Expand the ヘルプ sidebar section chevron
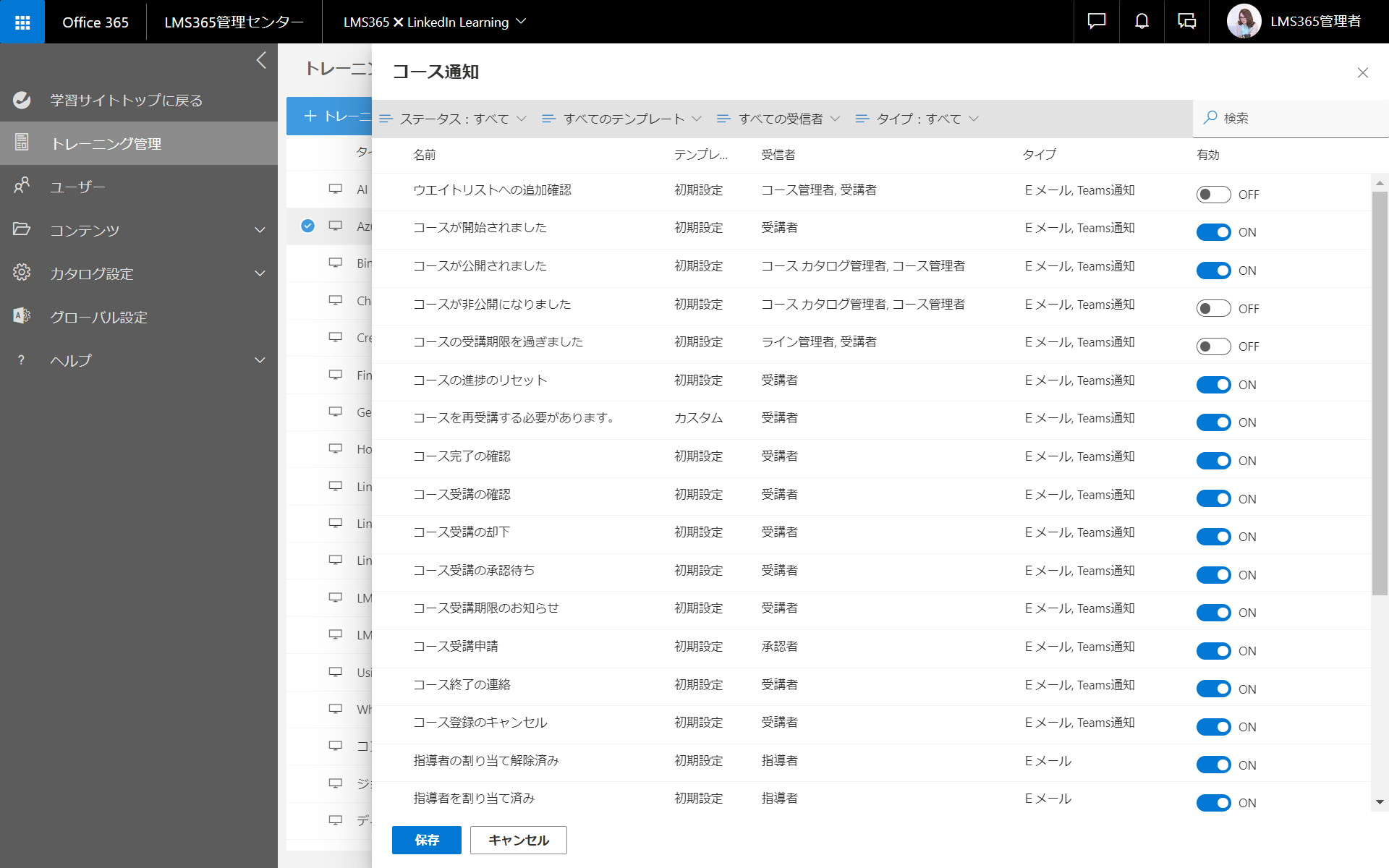This screenshot has width=1389, height=868. [260, 360]
